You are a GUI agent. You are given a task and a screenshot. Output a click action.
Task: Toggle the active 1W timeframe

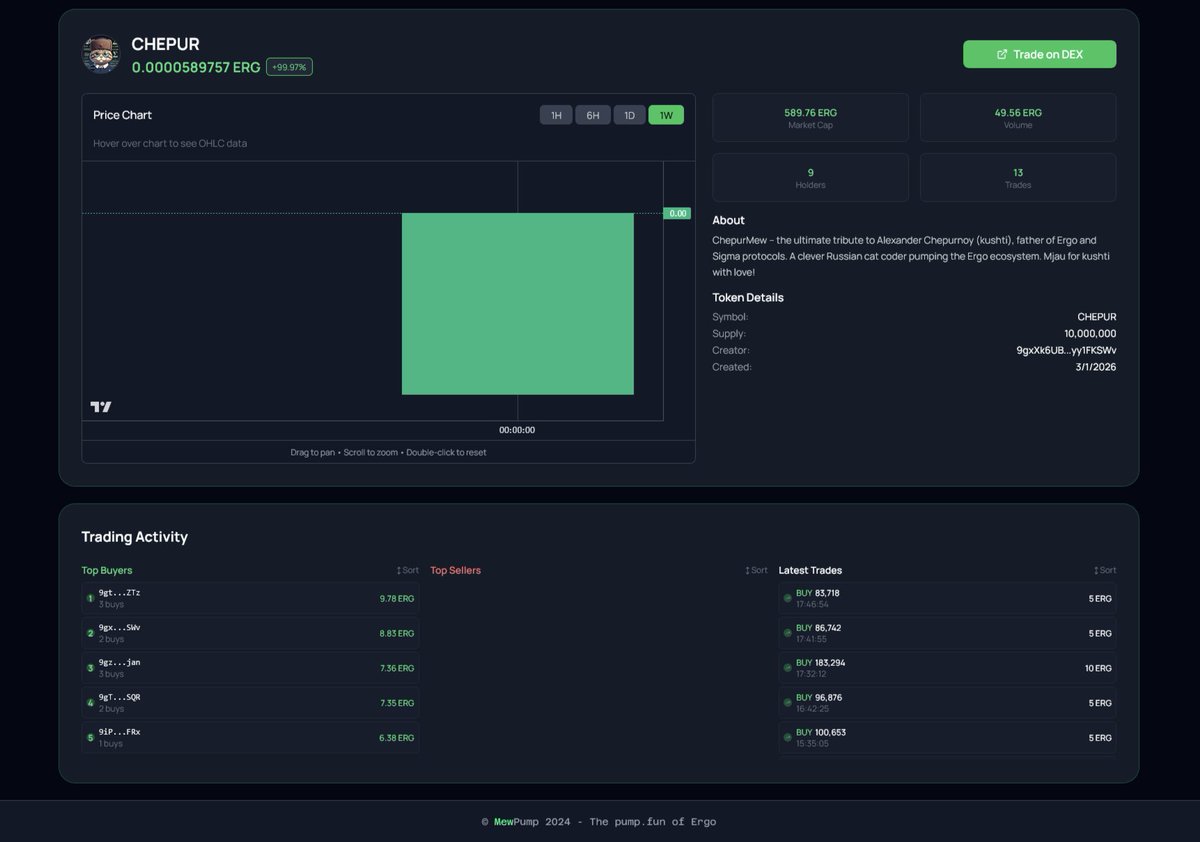(x=666, y=115)
